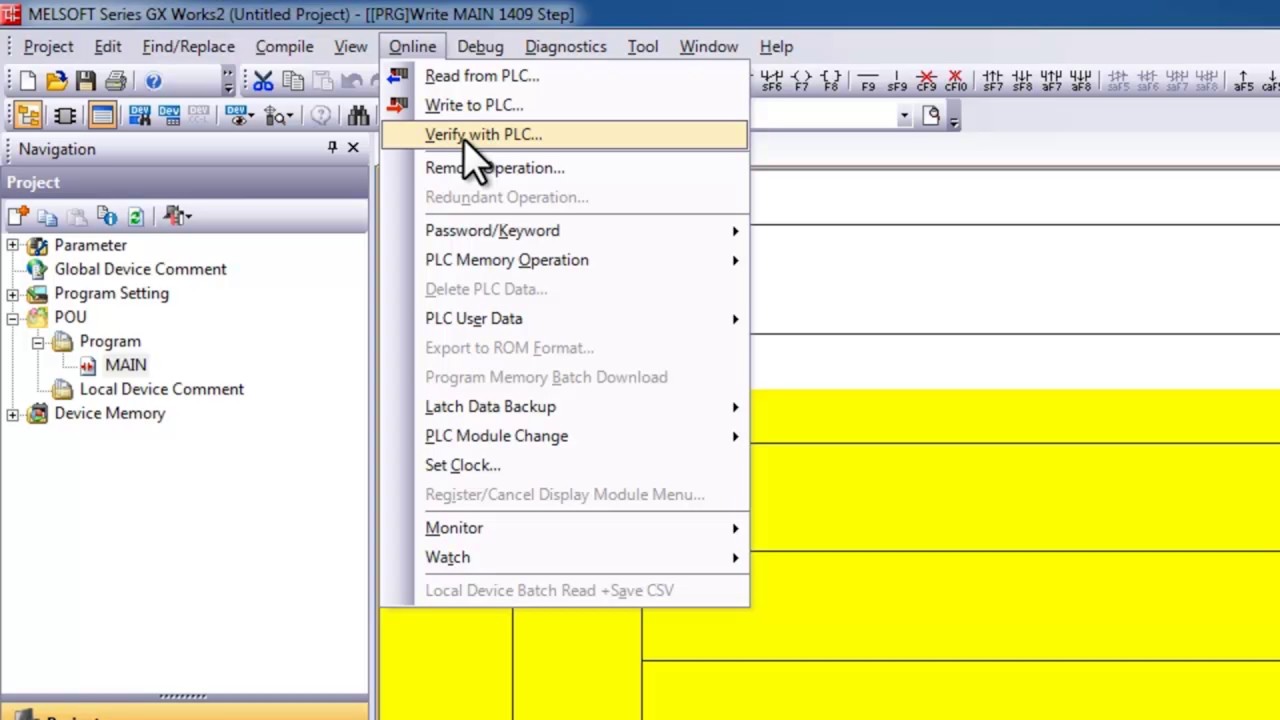Open the Latch Data Backup submenu
The image size is (1280, 720).
[564, 406]
